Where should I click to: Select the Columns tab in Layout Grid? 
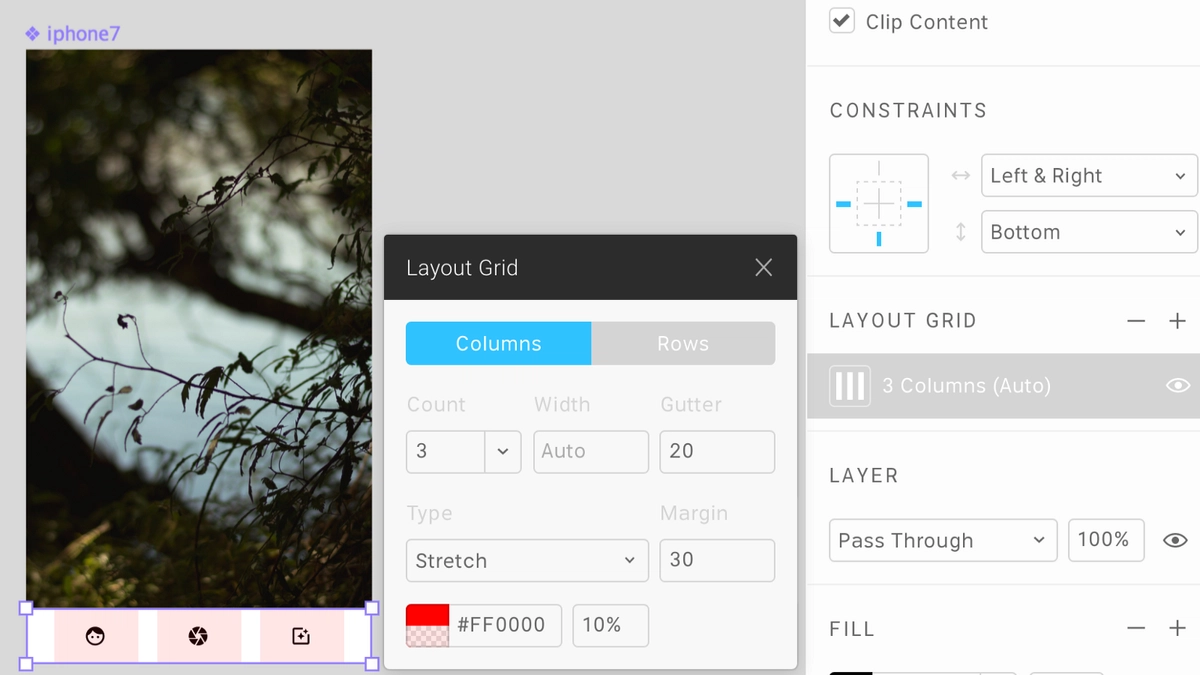coord(498,343)
